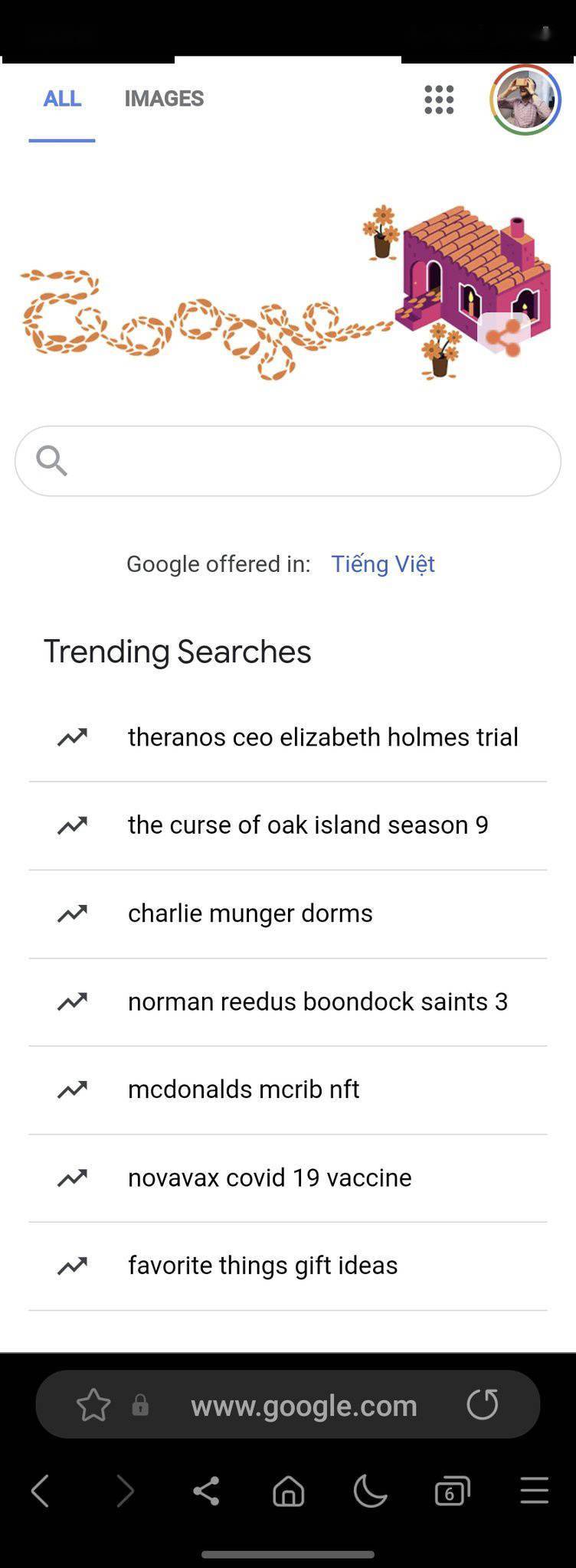Tap the Google account profile picture
This screenshot has height=1568, width=576.
click(x=525, y=100)
